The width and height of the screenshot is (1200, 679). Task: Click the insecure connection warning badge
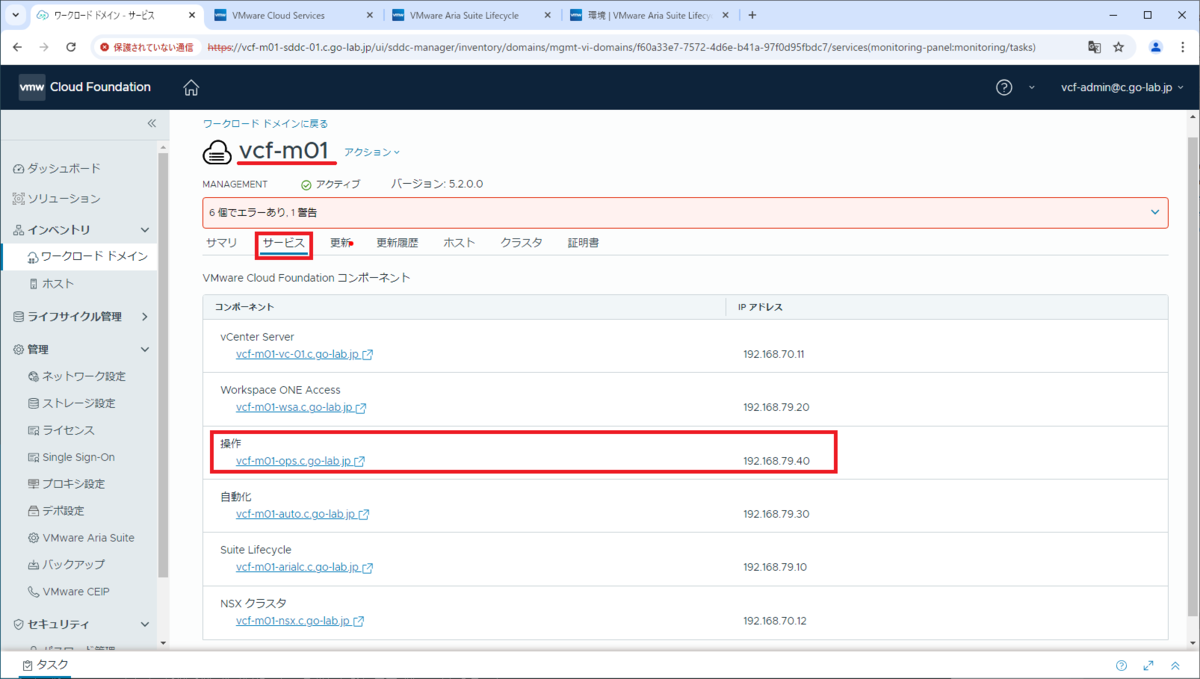pos(148,47)
